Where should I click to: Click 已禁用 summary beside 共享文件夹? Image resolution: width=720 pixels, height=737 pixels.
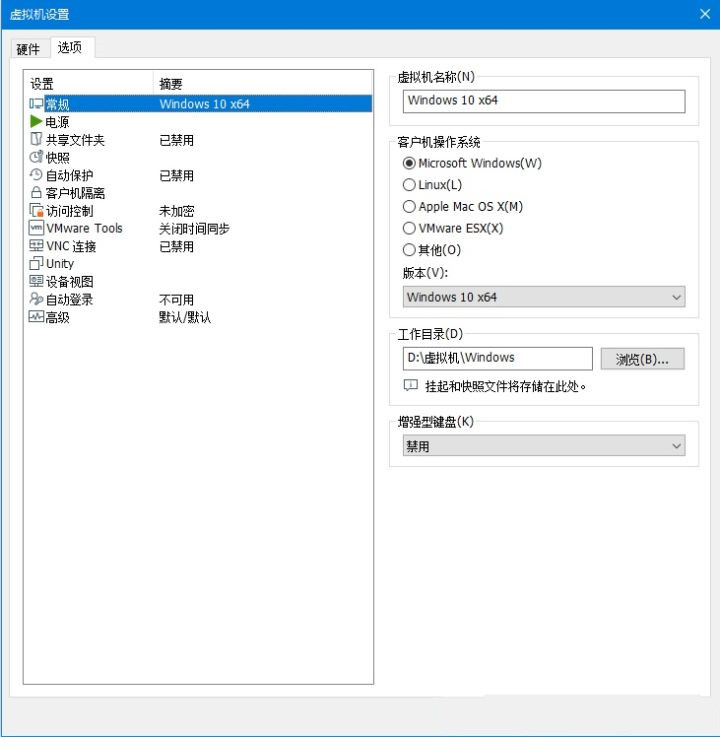point(177,140)
